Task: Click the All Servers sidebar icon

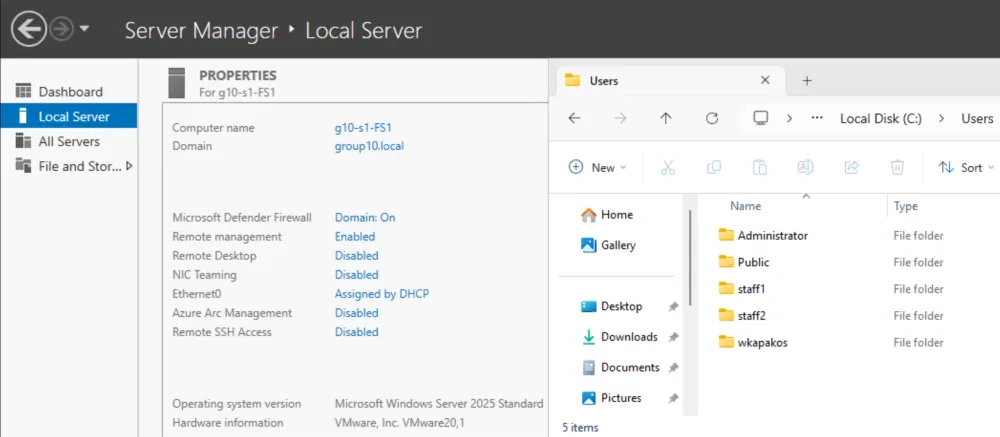Action: pos(24,141)
